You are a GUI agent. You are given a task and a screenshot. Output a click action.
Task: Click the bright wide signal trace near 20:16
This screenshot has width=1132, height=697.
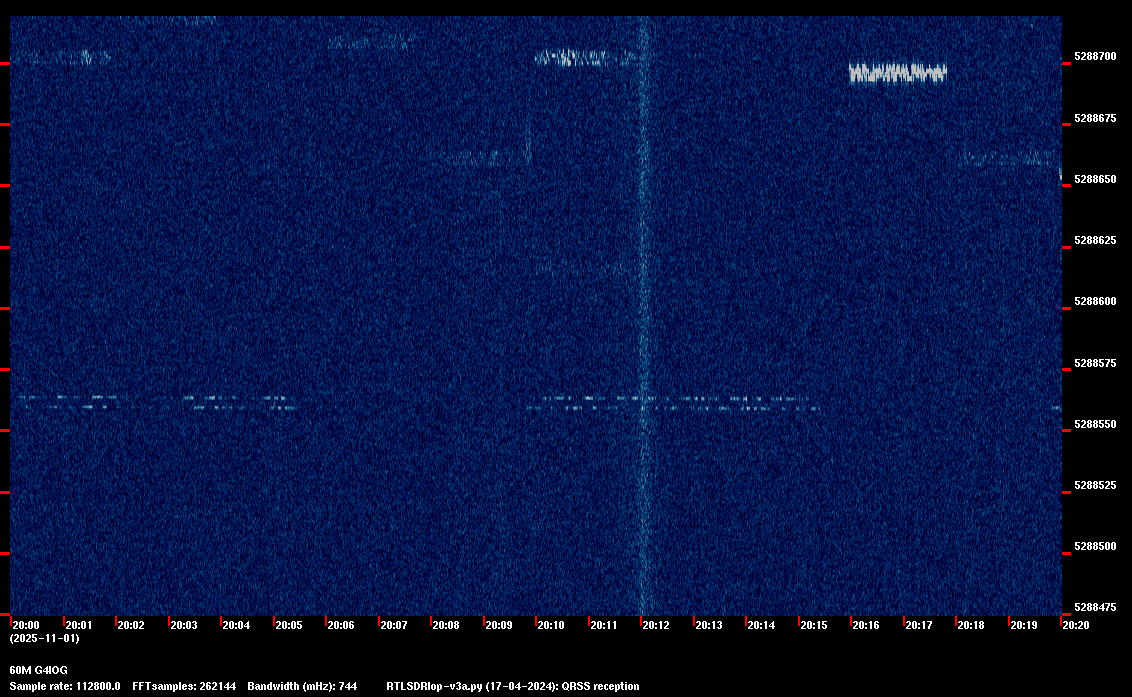[x=897, y=73]
